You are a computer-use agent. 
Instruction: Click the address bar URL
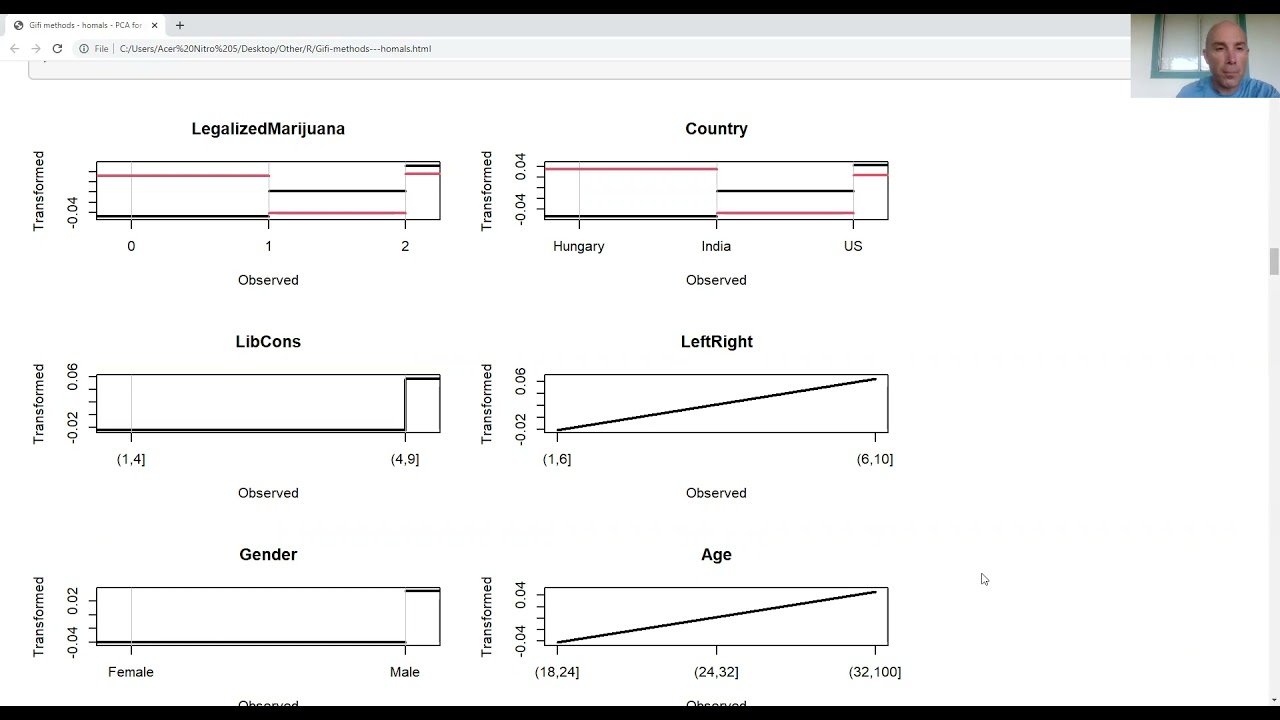coord(275,48)
